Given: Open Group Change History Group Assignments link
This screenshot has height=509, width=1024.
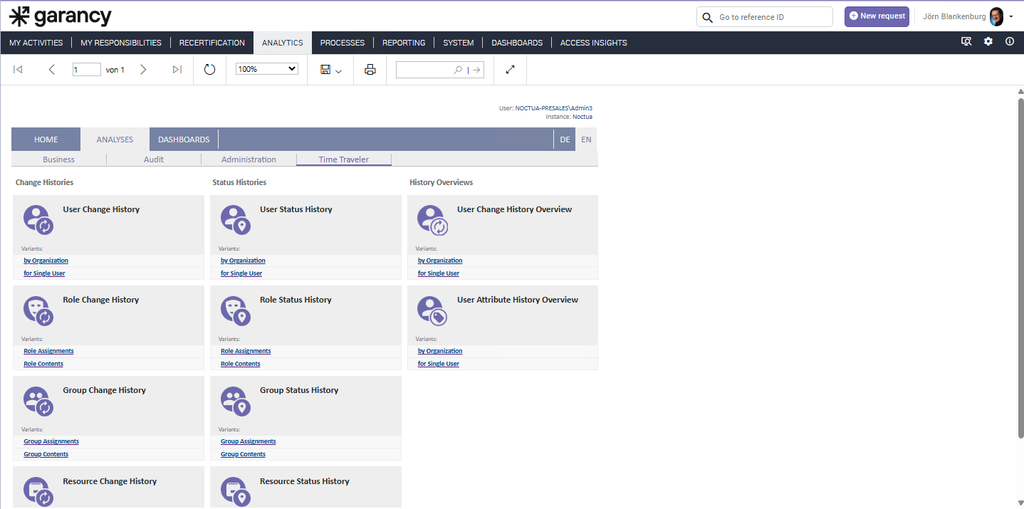Looking at the screenshot, I should (x=51, y=441).
